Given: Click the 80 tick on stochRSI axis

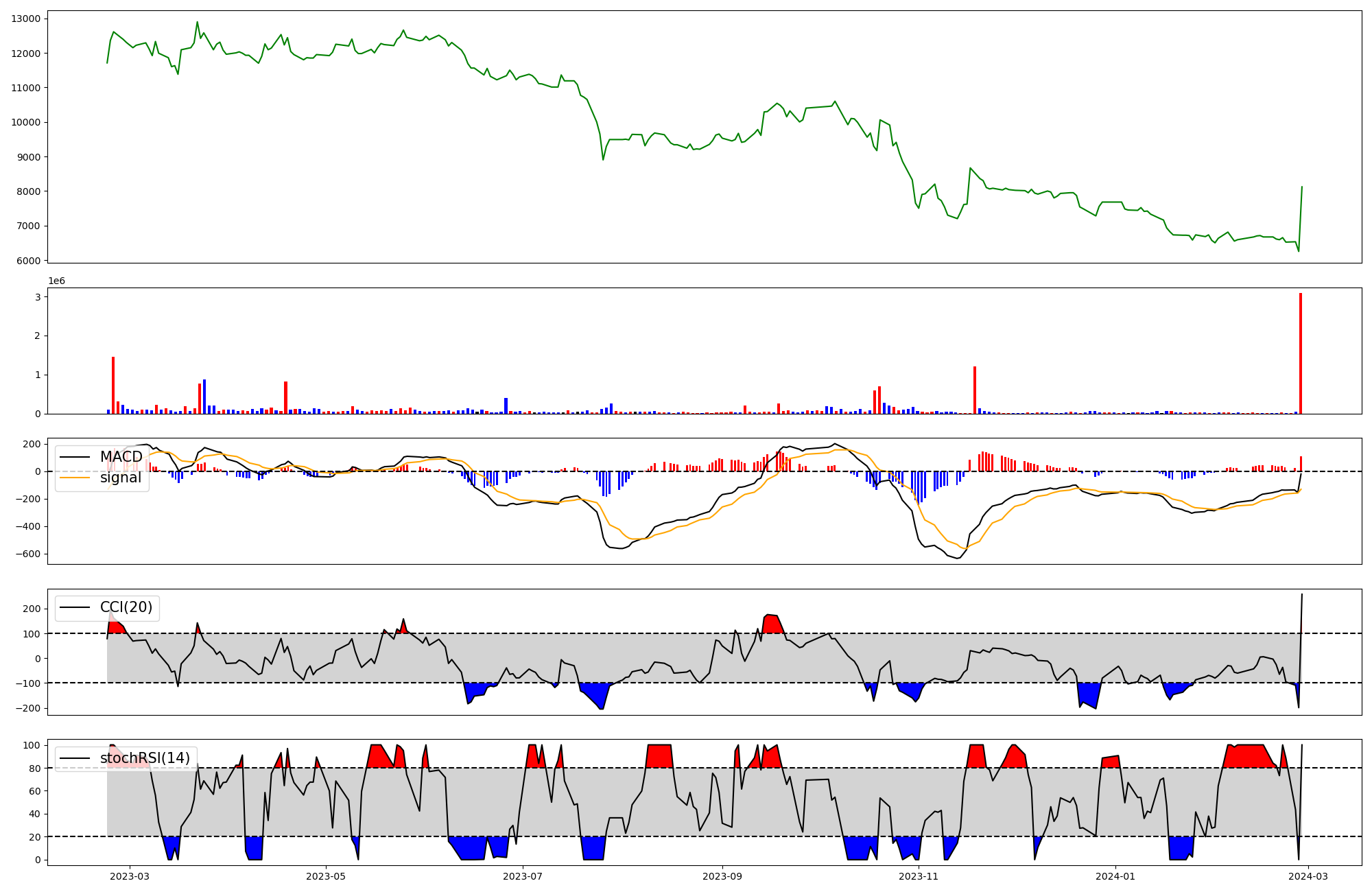Looking at the screenshot, I should [x=35, y=768].
